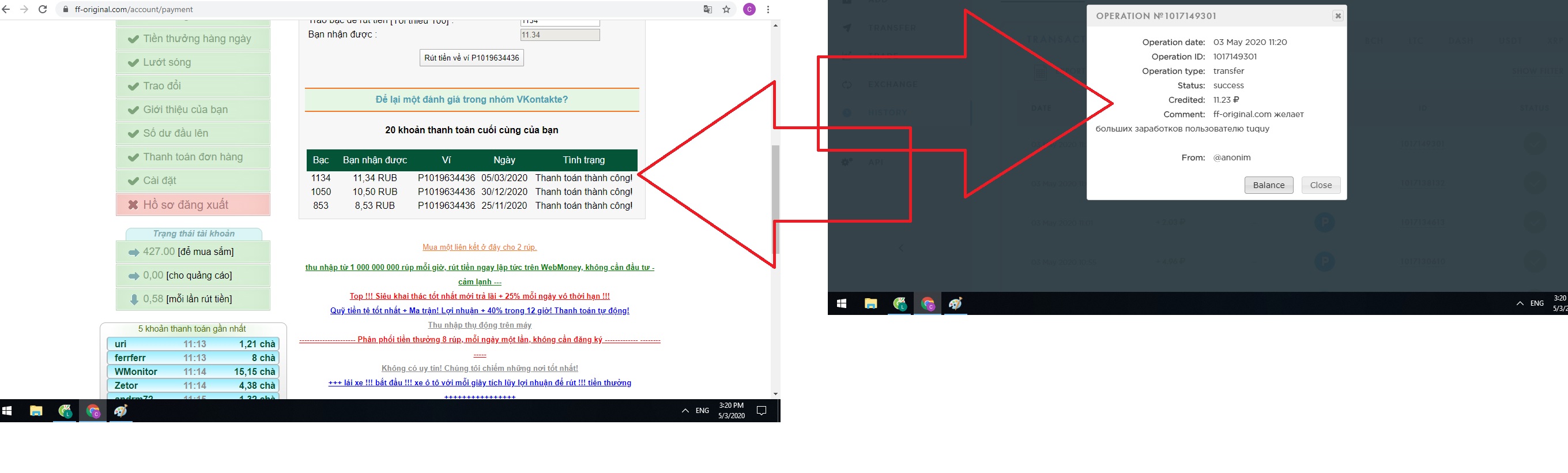Bookmark this page with the star icon
The image size is (1568, 473).
pyautogui.click(x=726, y=9)
